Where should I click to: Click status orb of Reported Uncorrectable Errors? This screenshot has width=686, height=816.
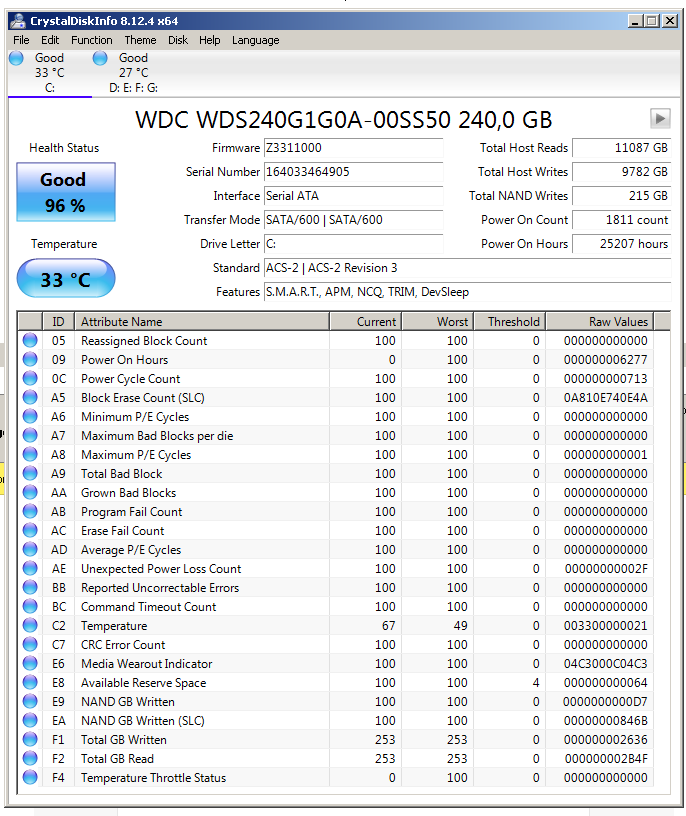30,587
